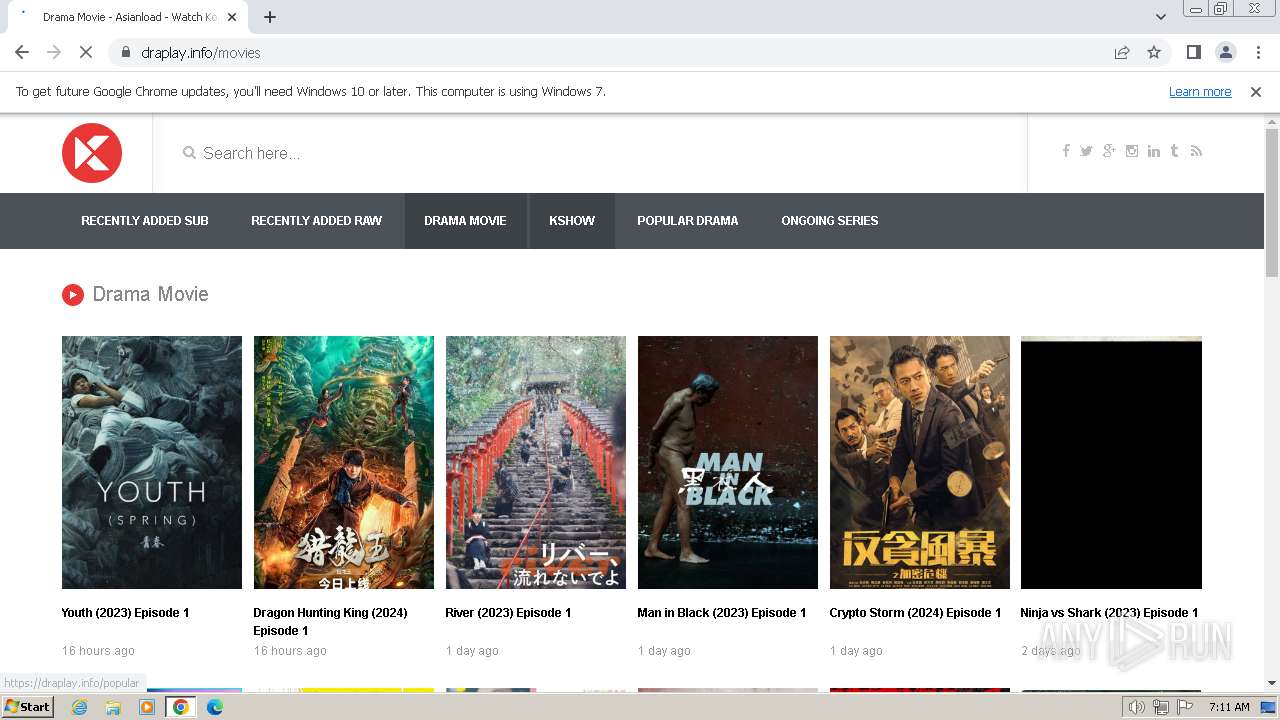Select Drama Movie menu item
The width and height of the screenshot is (1280, 720).
(465, 221)
